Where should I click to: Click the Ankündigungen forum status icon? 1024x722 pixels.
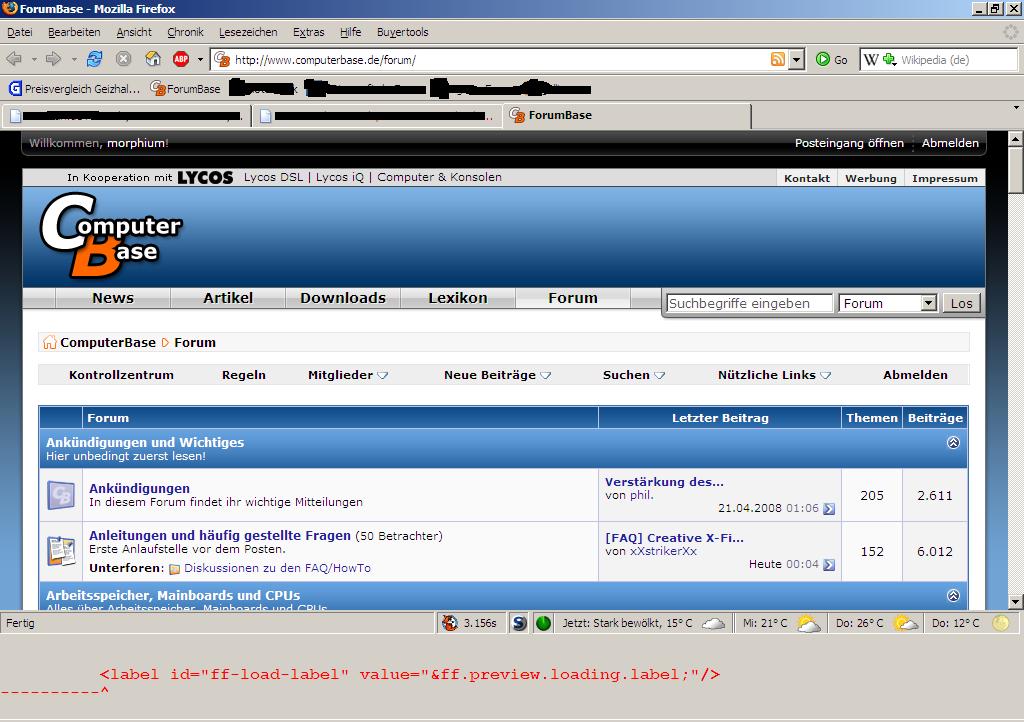(x=61, y=495)
